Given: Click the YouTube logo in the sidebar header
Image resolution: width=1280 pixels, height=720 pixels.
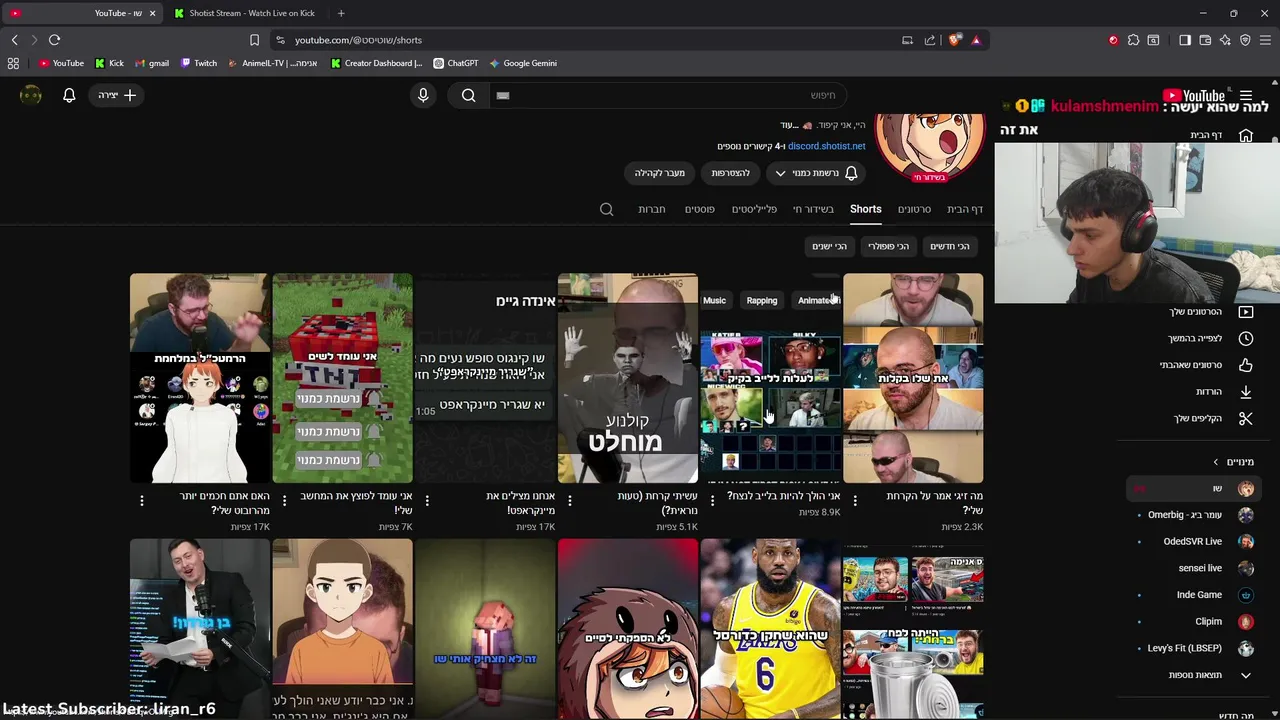Looking at the screenshot, I should pos(1194,96).
